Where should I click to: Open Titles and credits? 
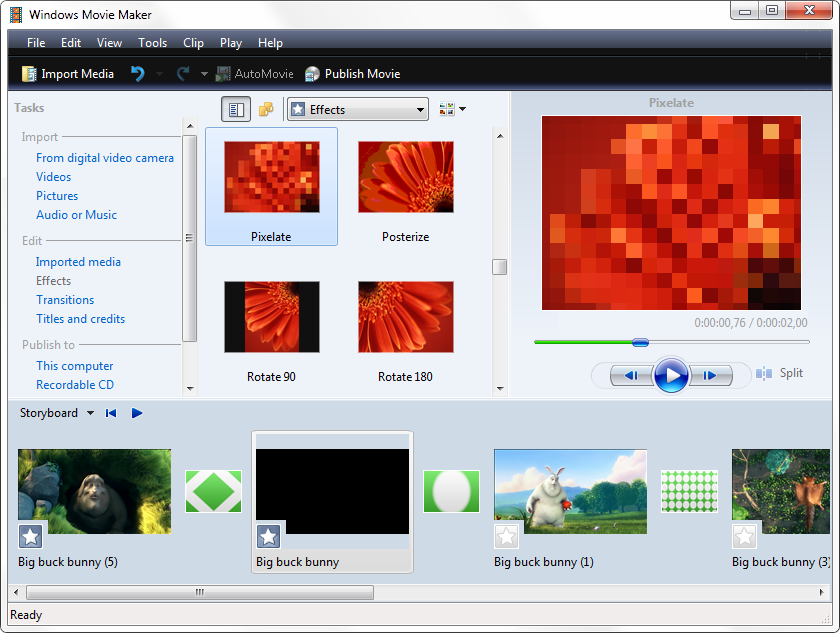pyautogui.click(x=80, y=319)
